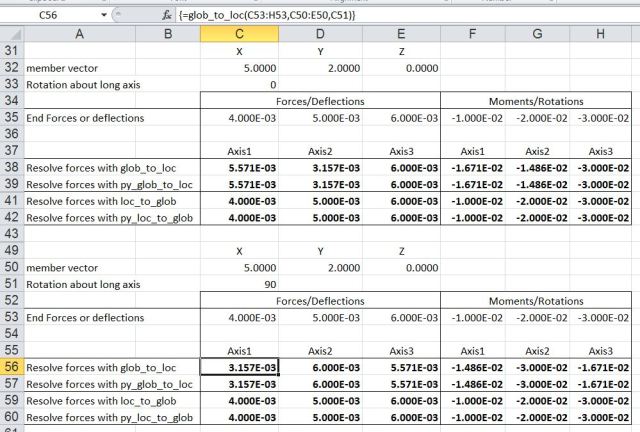Click cell E56 with value 5.571E-03

pos(400,367)
